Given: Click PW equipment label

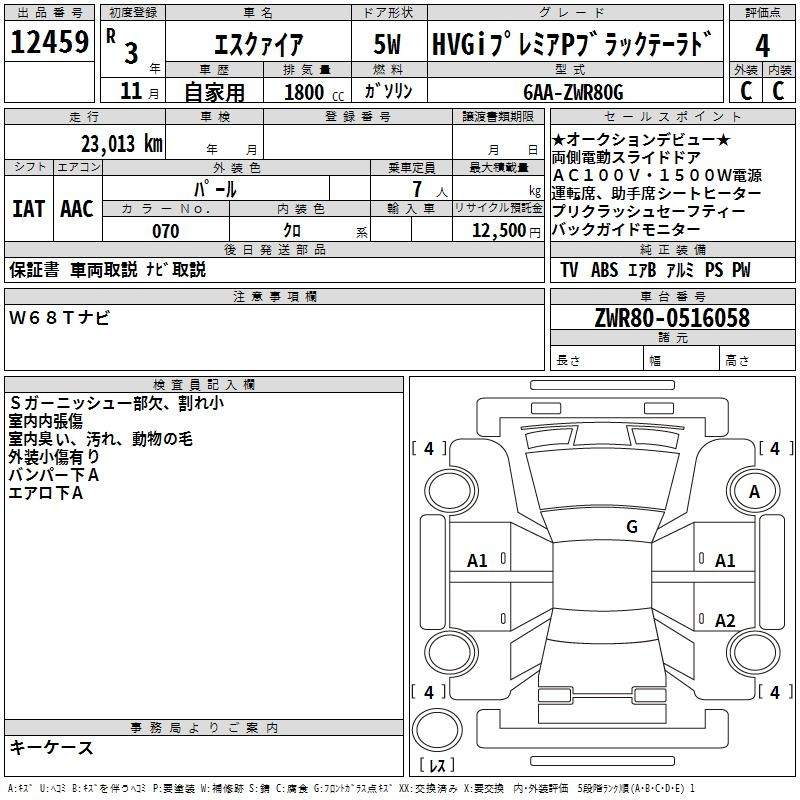Looking at the screenshot, I should tap(741, 269).
